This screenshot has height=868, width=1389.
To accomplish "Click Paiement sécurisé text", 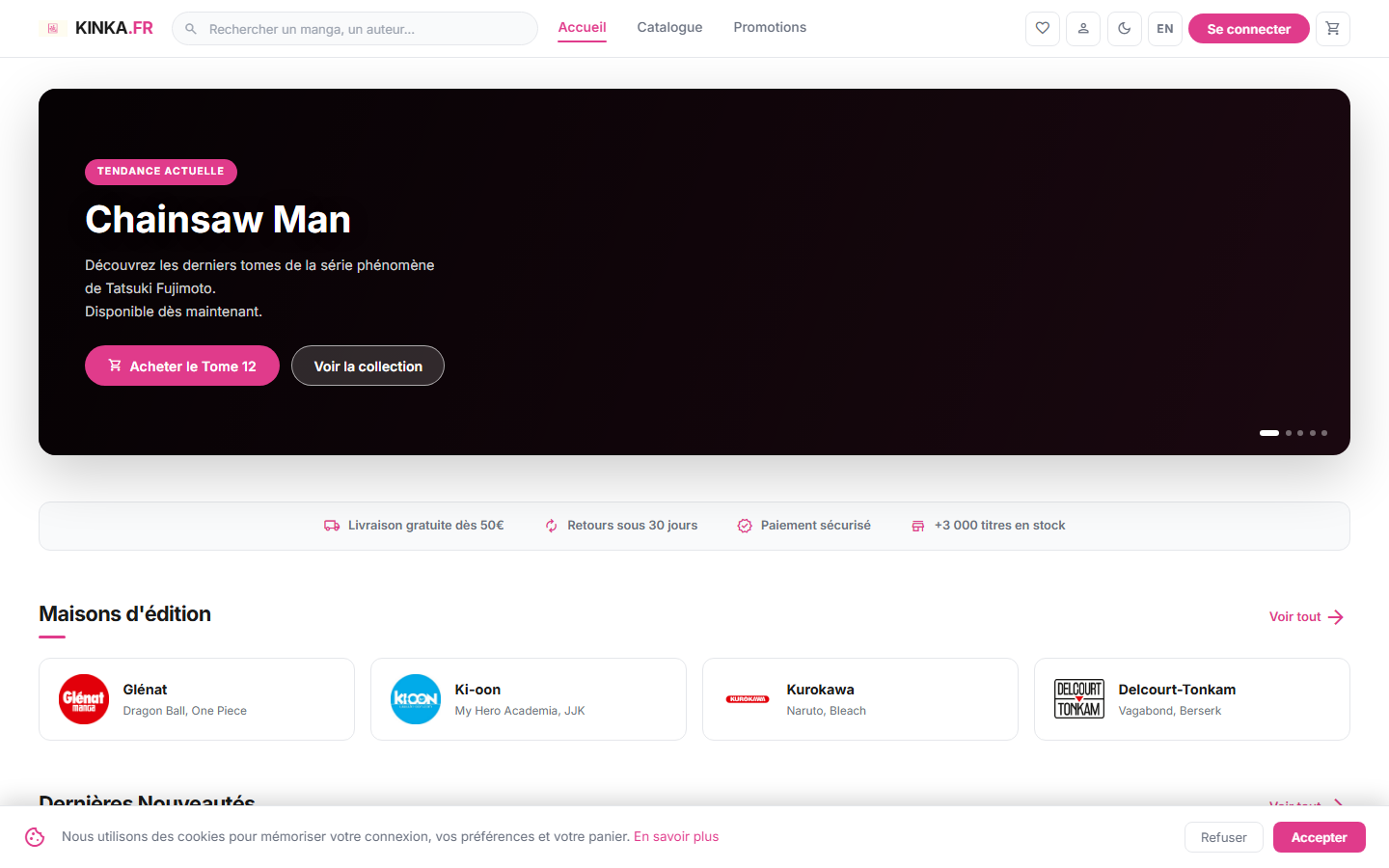I will point(816,526).
